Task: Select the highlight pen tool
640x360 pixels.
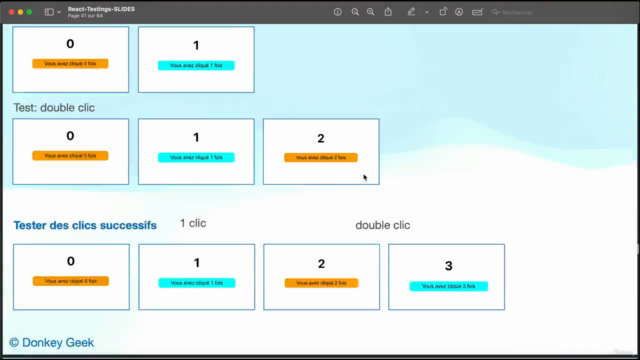Action: click(x=411, y=12)
